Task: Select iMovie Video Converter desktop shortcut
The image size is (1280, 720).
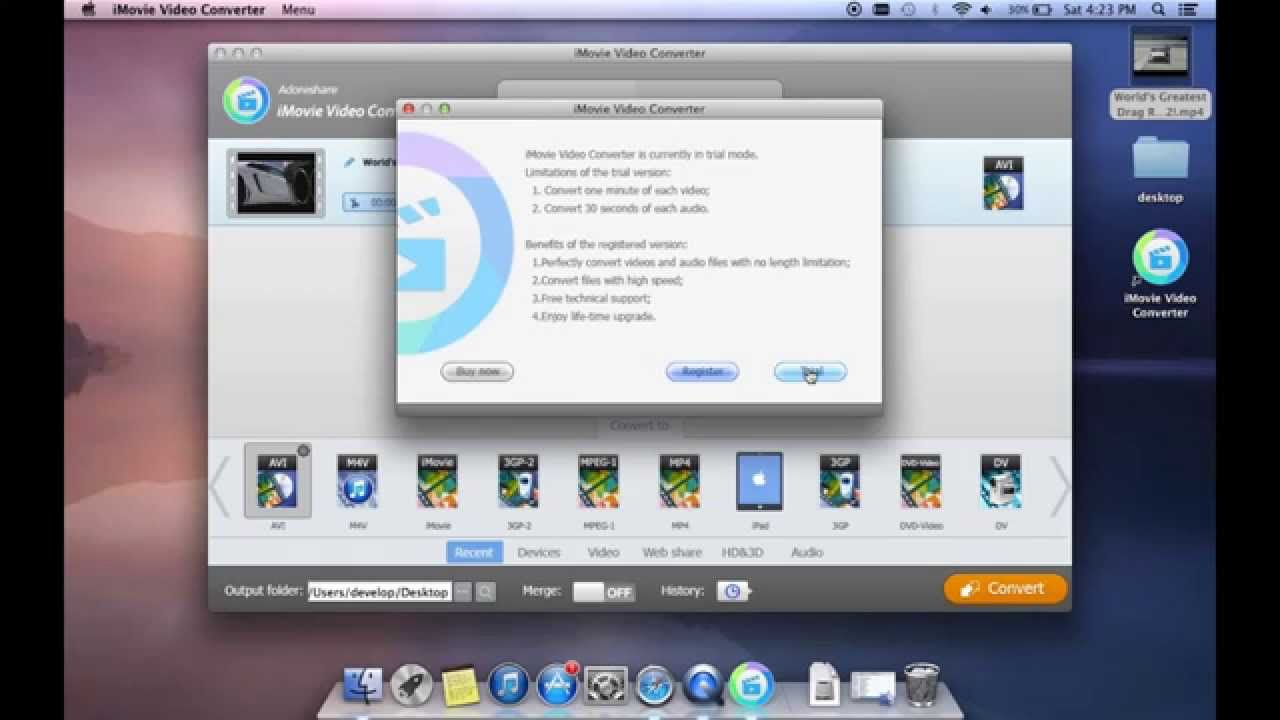Action: coord(1160,275)
